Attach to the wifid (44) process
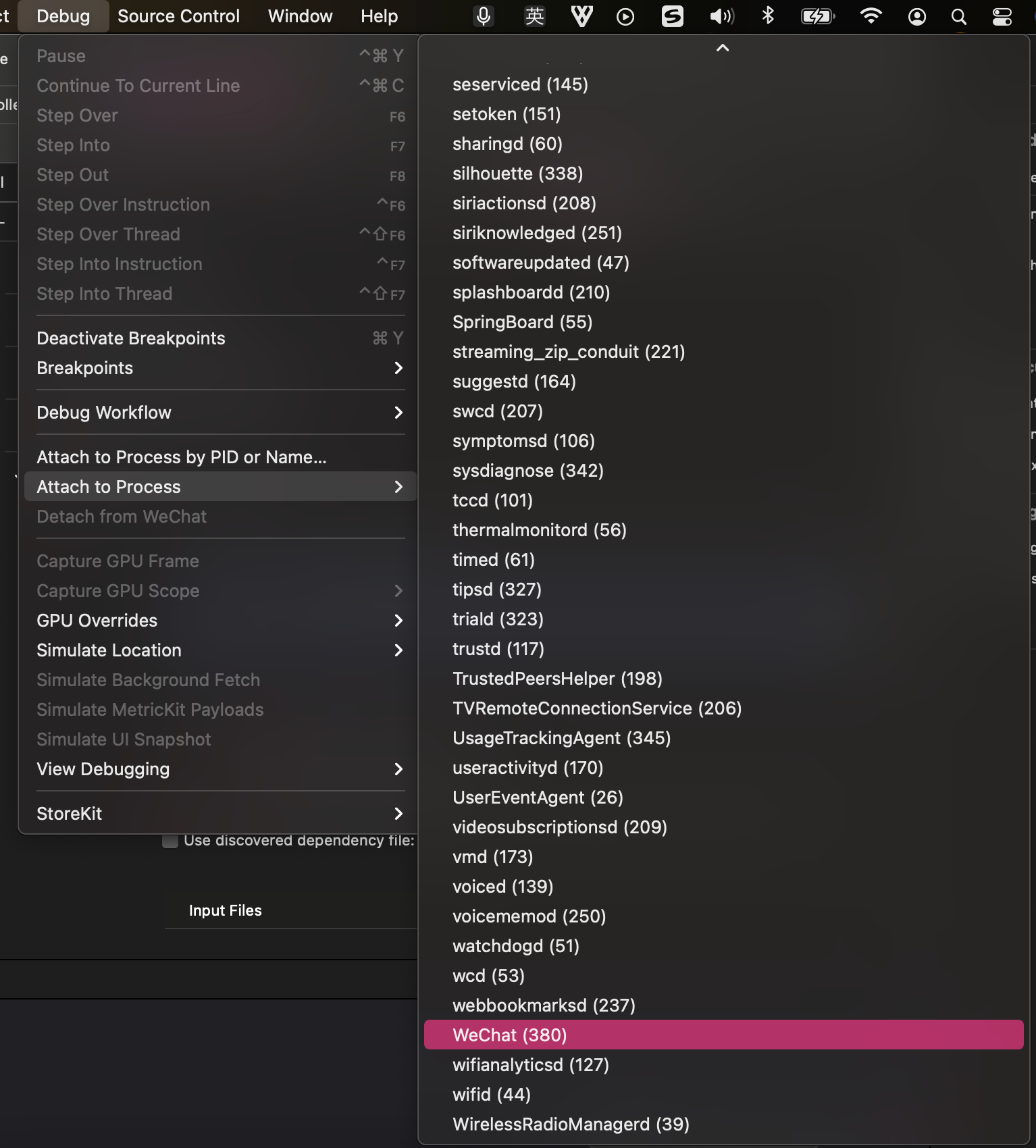Screen dimensions: 1036x1148 tap(724, 1095)
